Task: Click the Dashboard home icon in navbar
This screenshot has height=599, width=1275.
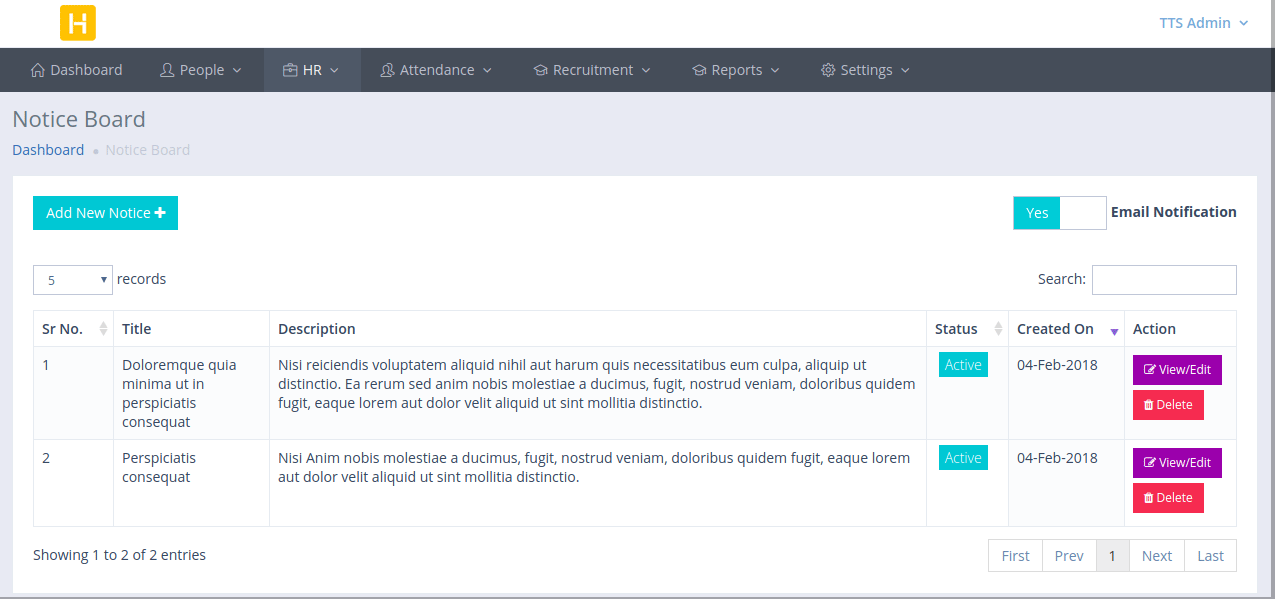Action: 38,70
